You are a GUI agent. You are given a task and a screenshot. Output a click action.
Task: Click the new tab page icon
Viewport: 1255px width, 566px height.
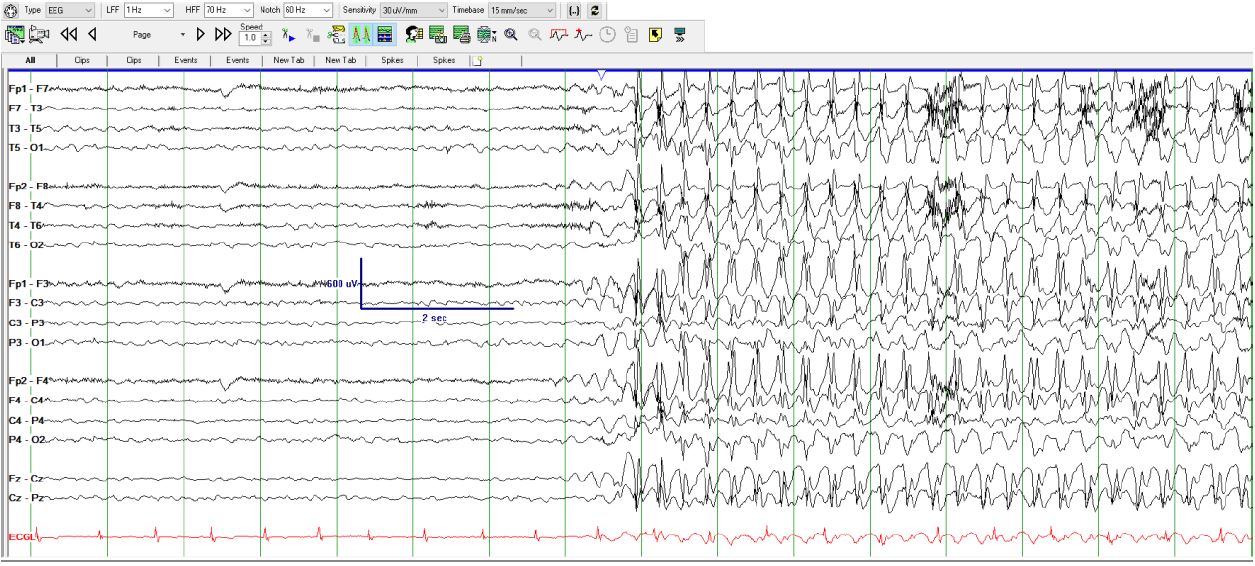click(x=477, y=60)
